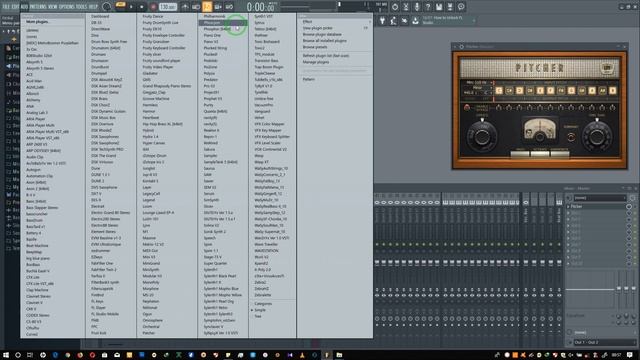
Task: Open the EDIT menu
Action: coord(16,7)
